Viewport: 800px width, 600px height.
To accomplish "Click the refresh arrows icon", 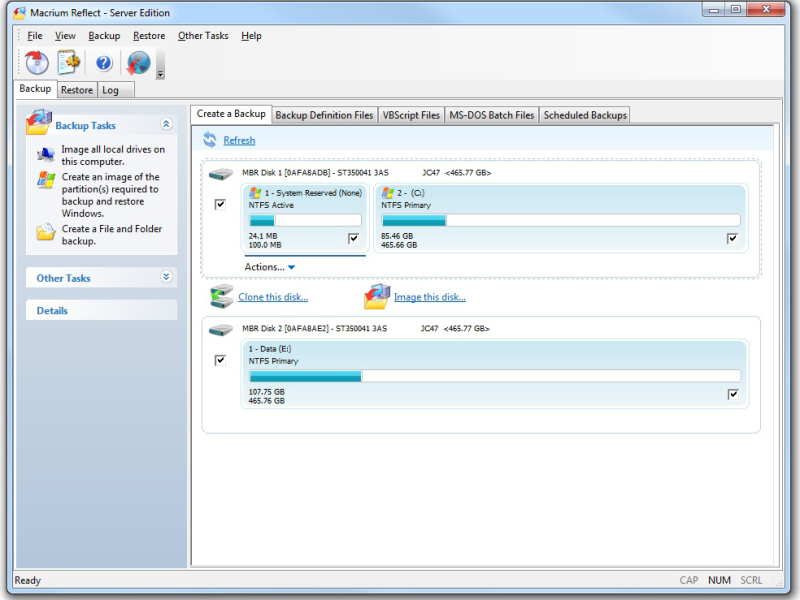I will pos(210,139).
